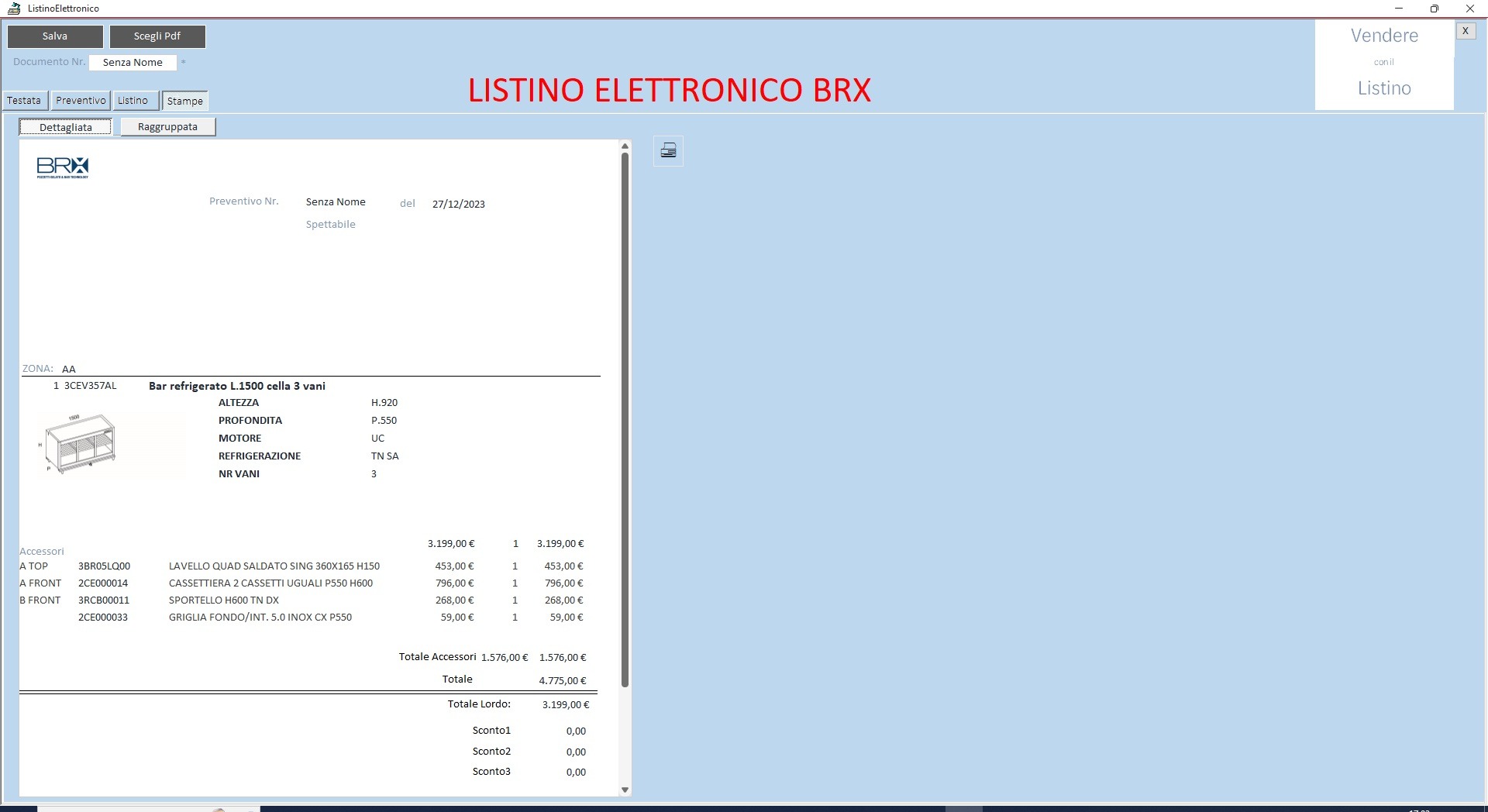
Task: Click the preview Senza Nome quote number
Action: (336, 202)
